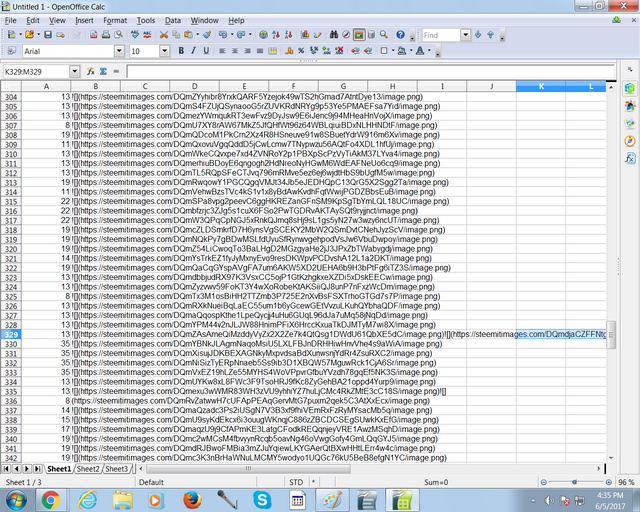Toggle the Gallery button in toolbar
The image size is (640, 512).
(x=359, y=35)
